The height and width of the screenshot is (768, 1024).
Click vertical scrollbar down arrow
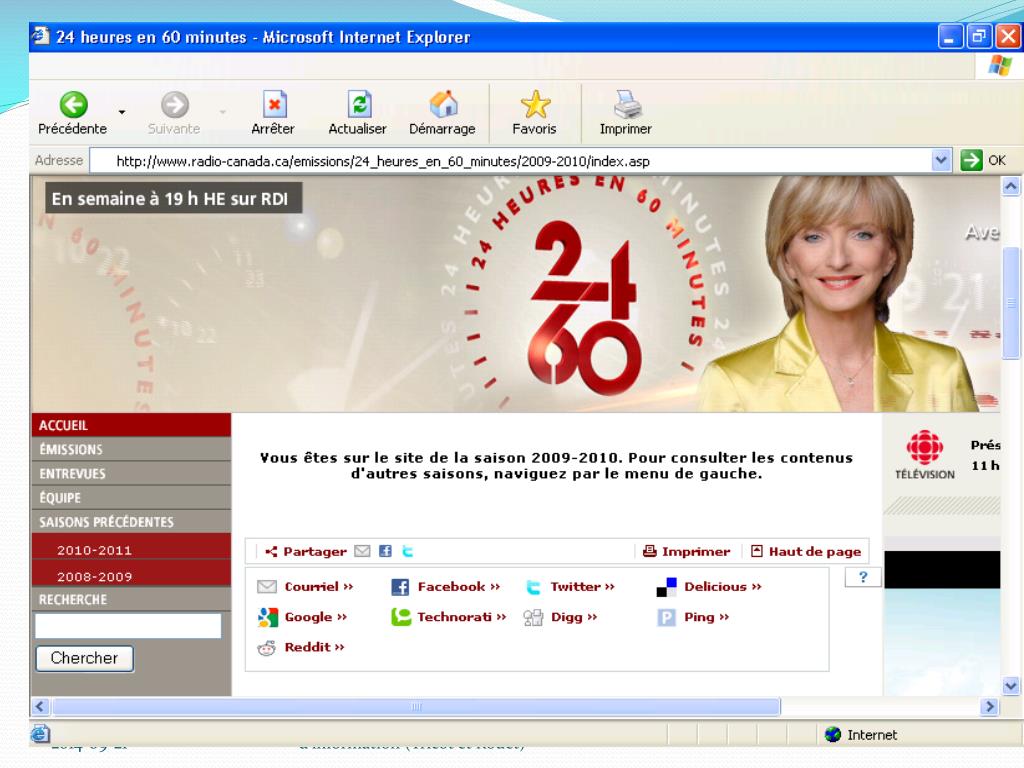click(x=1010, y=686)
